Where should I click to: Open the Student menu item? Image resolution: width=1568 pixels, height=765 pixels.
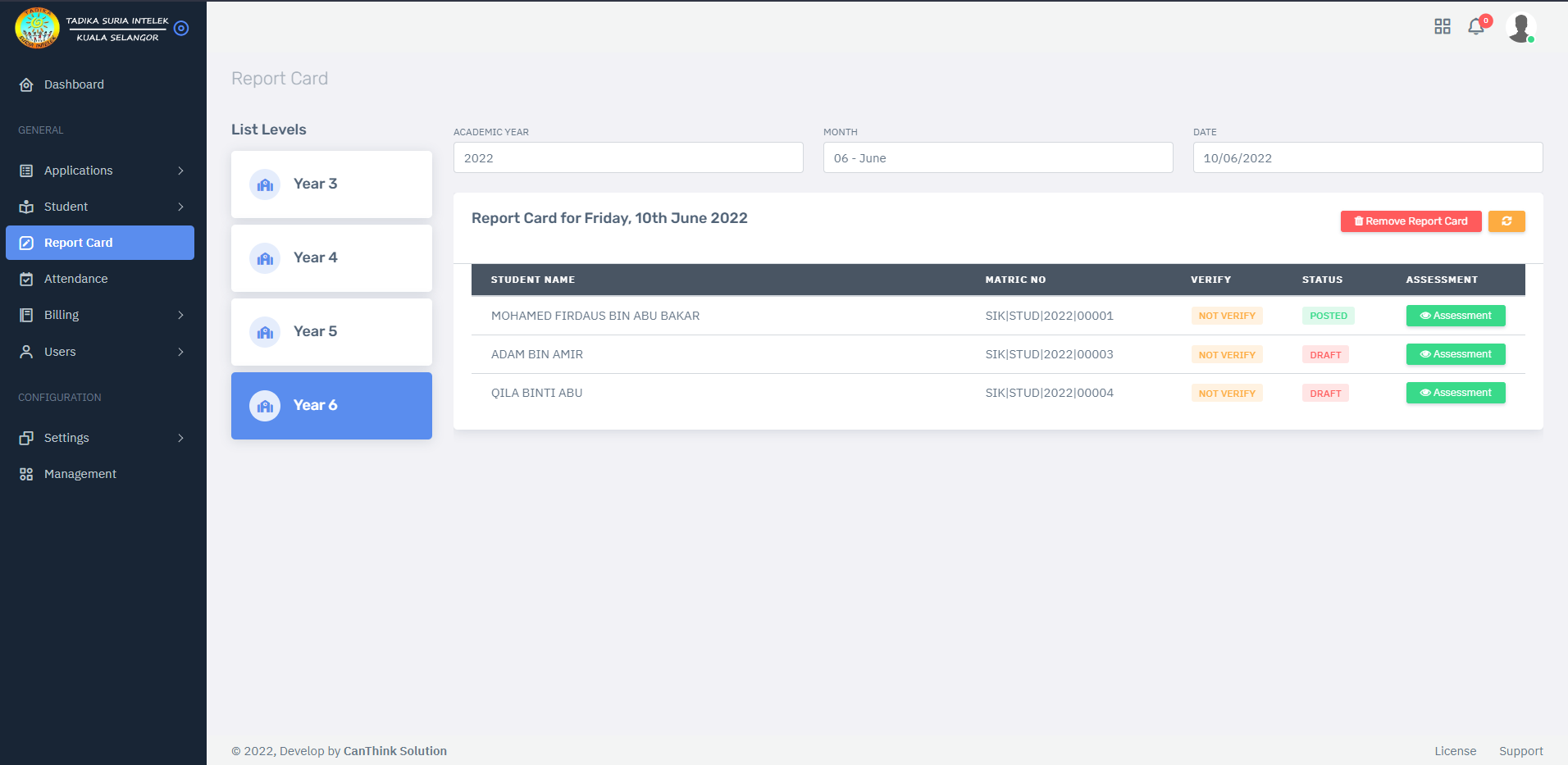[66, 207]
